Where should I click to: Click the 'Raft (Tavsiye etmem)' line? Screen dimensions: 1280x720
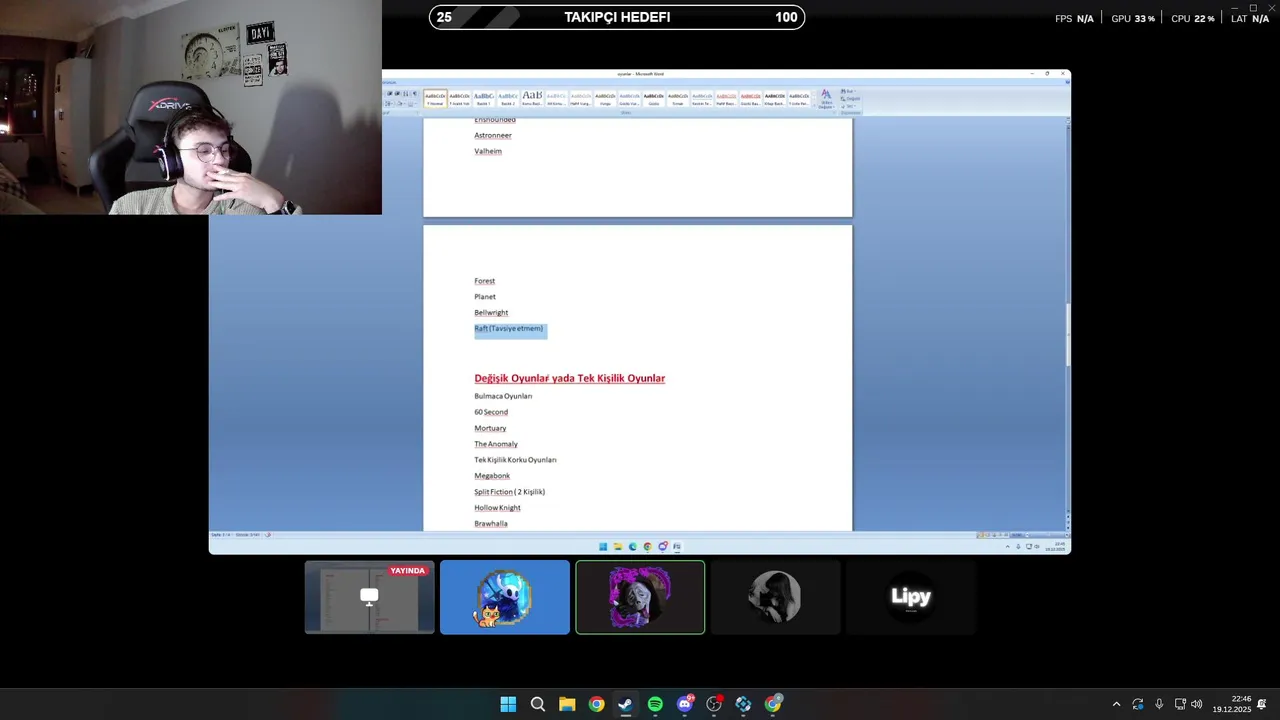[509, 328]
